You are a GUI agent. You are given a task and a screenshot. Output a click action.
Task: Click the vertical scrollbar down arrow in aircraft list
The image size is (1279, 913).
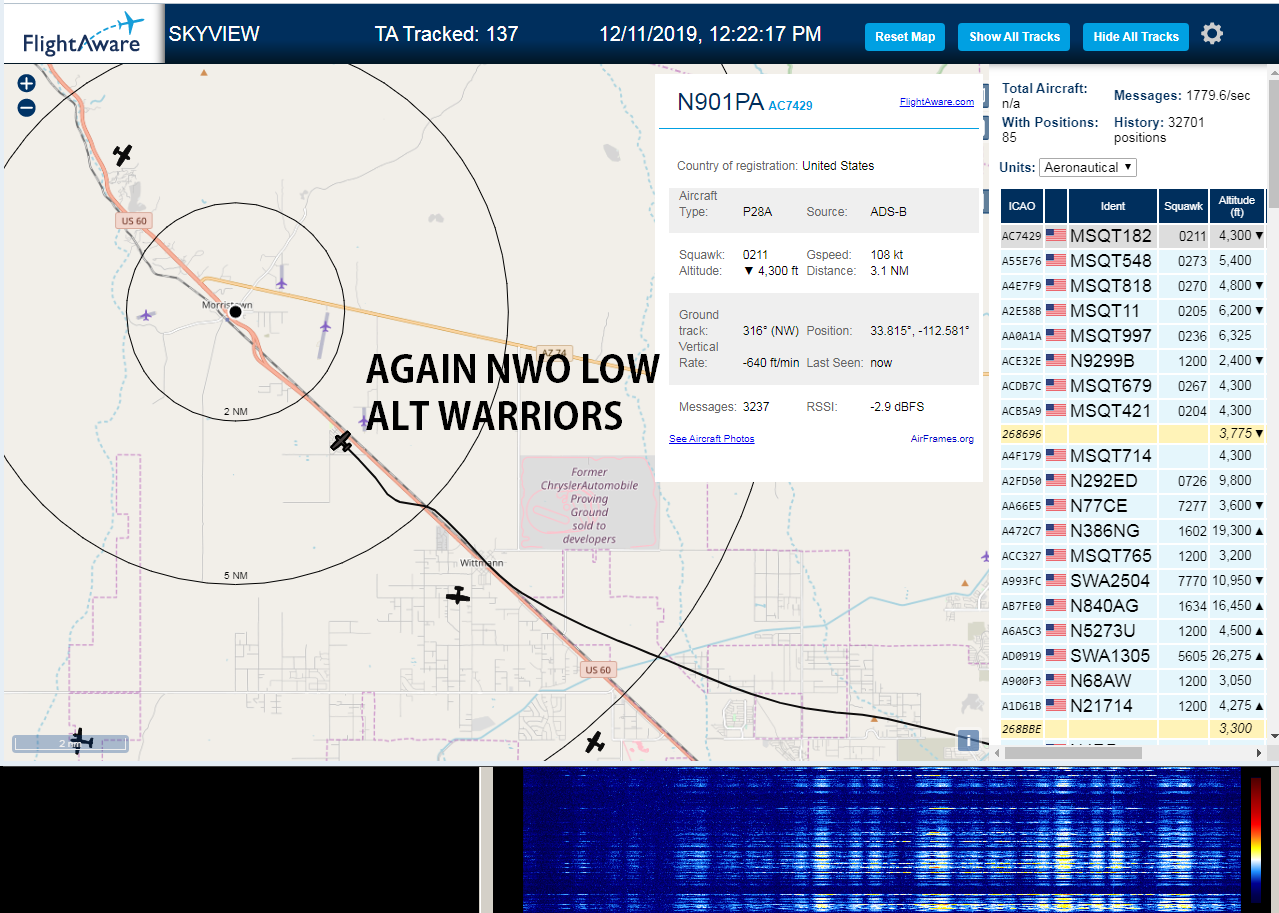point(1273,735)
